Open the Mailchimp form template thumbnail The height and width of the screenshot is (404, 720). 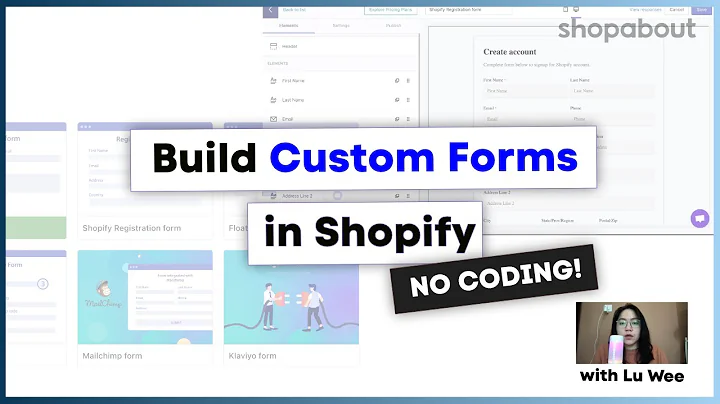pos(145,297)
